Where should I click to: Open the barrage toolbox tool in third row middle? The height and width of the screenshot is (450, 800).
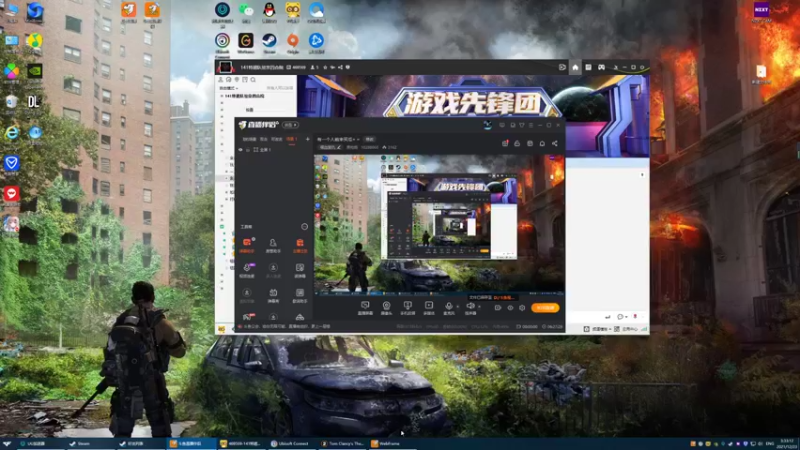pyautogui.click(x=273, y=294)
